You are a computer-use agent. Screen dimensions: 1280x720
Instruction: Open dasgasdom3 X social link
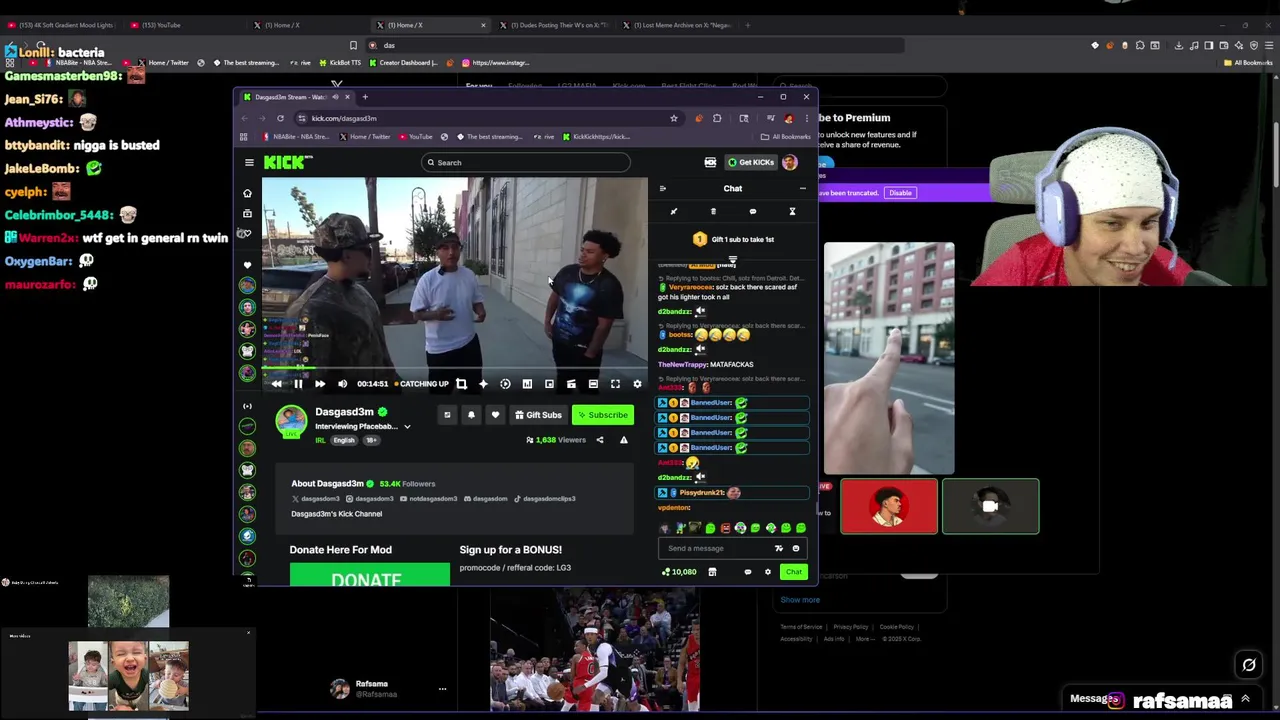point(316,498)
